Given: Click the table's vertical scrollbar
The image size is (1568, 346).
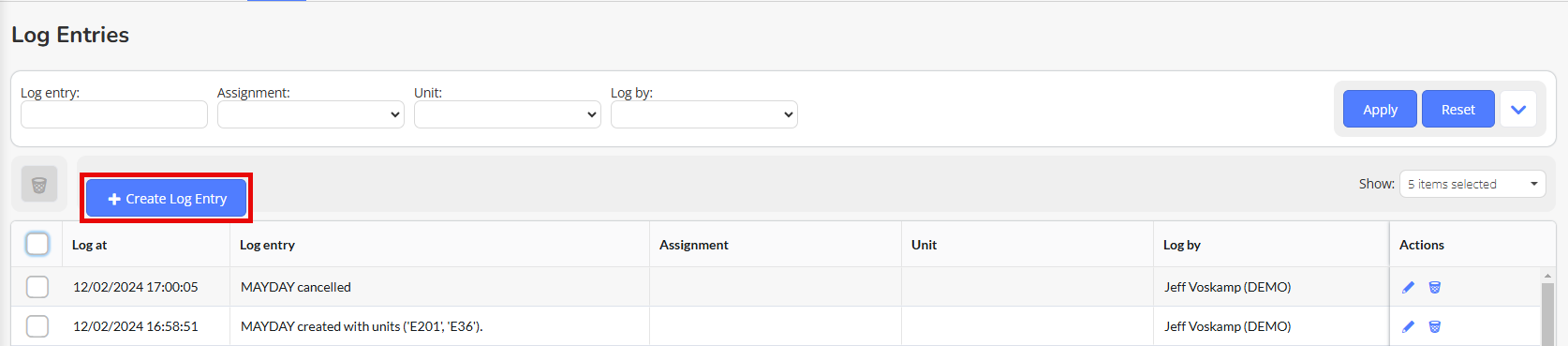Looking at the screenshot, I should (x=1547, y=311).
